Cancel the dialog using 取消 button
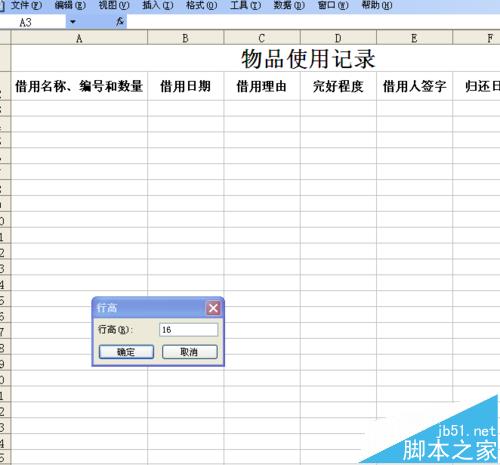500x465 pixels. 190,352
